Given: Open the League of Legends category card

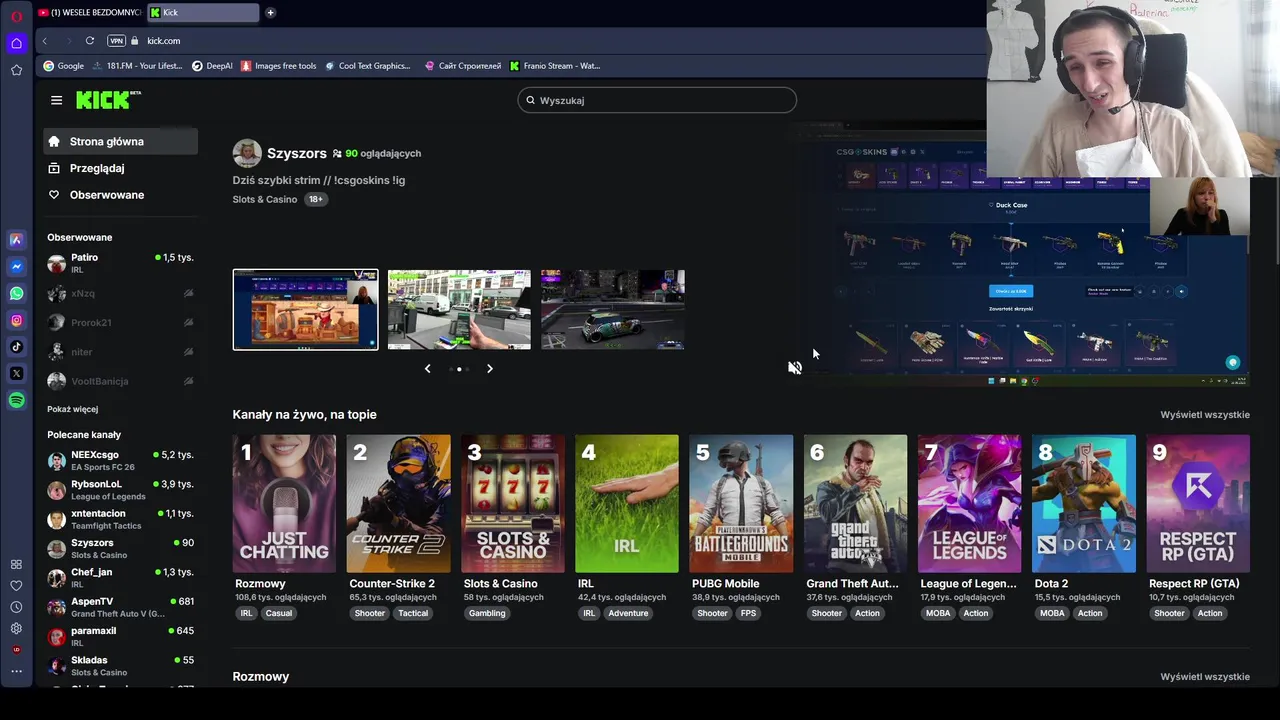Looking at the screenshot, I should (970, 503).
